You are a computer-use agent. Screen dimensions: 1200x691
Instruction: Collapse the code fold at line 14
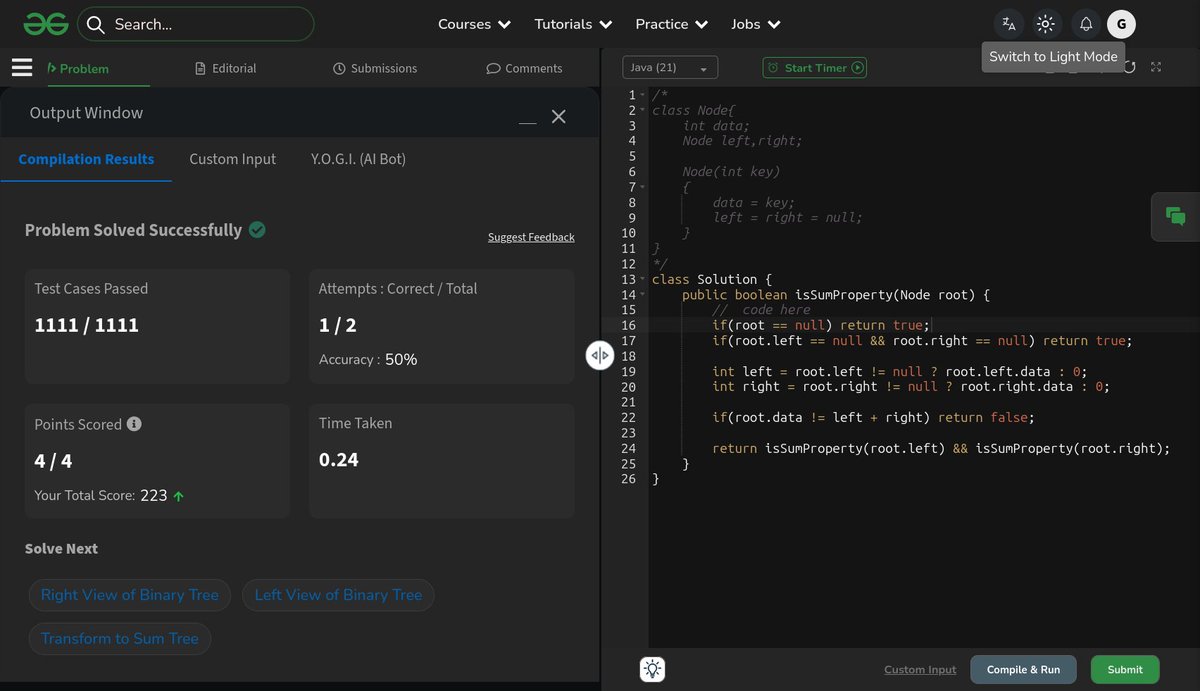(643, 295)
